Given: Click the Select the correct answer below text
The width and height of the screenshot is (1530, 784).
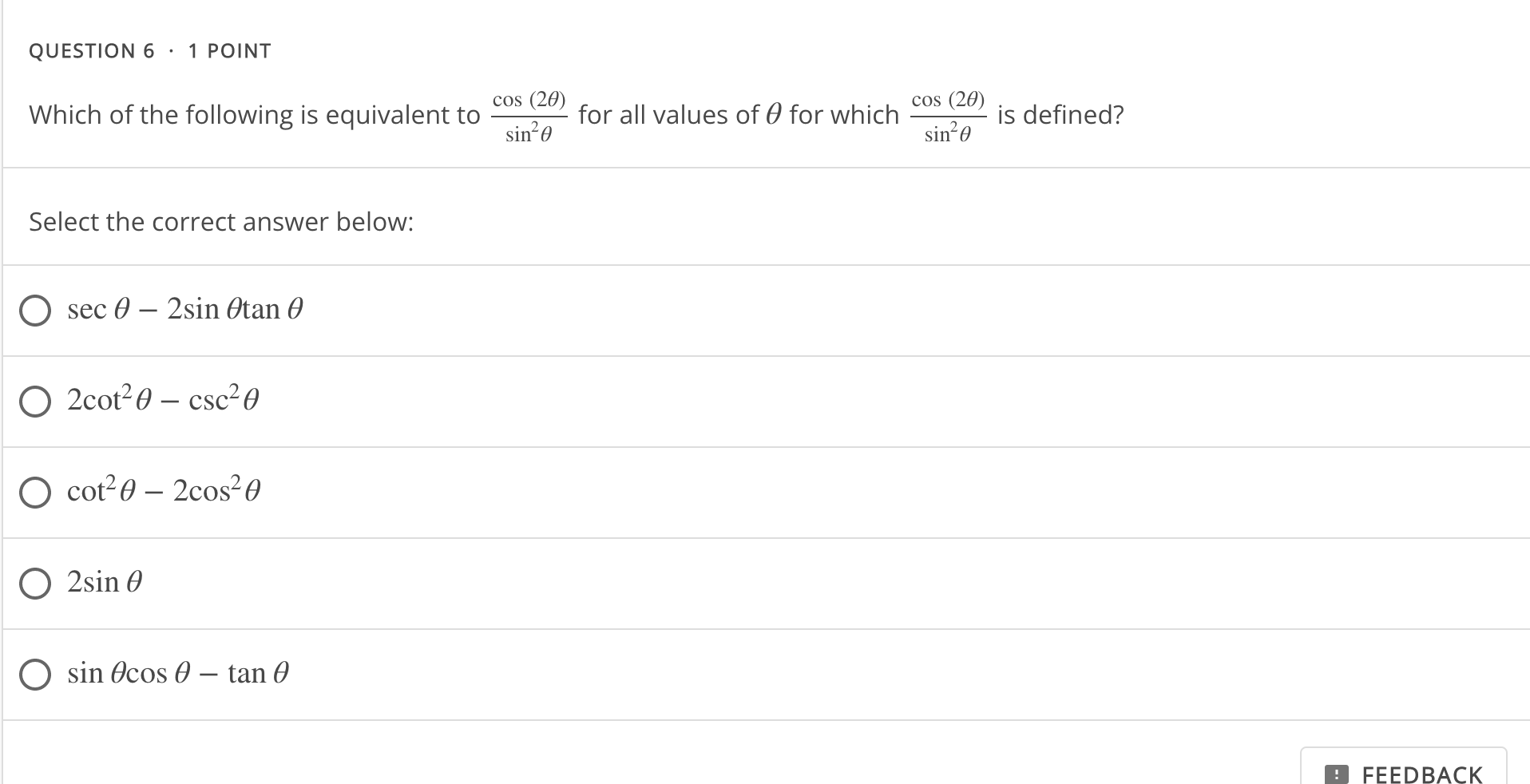Looking at the screenshot, I should coord(220,221).
